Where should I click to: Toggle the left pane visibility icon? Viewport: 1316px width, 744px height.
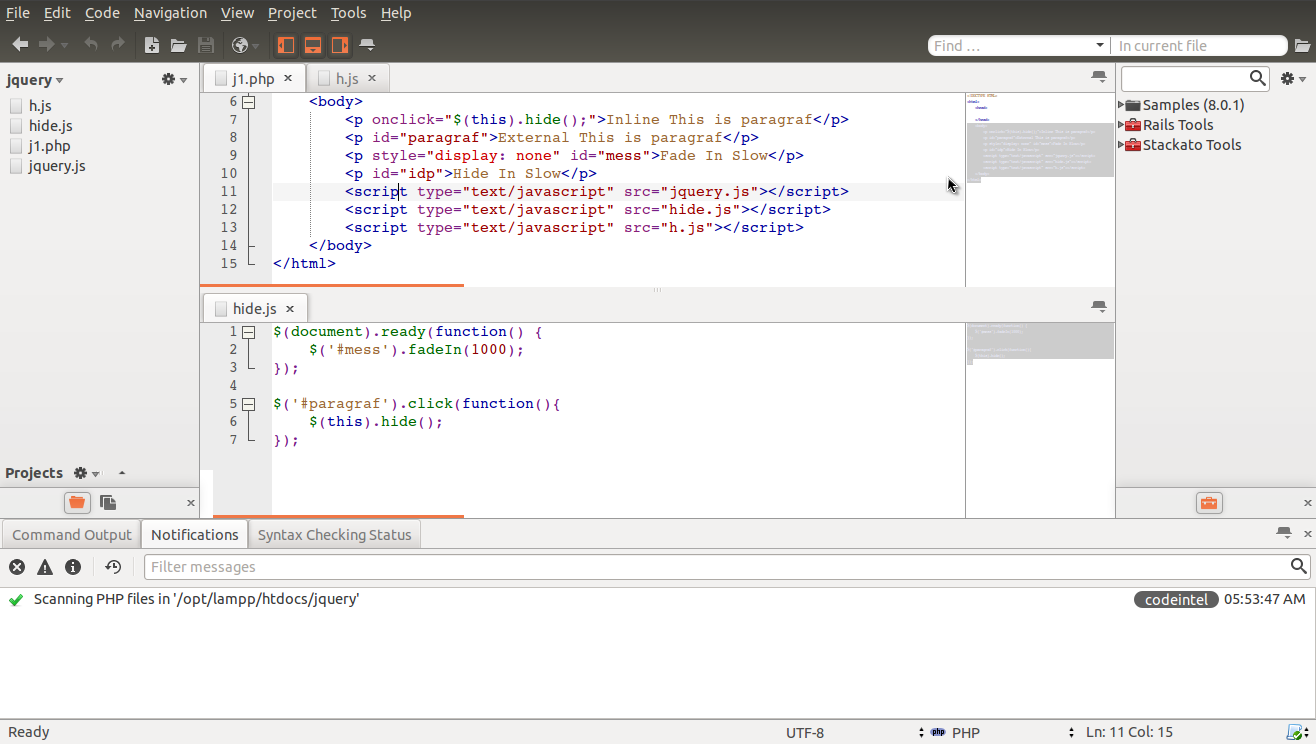click(285, 45)
